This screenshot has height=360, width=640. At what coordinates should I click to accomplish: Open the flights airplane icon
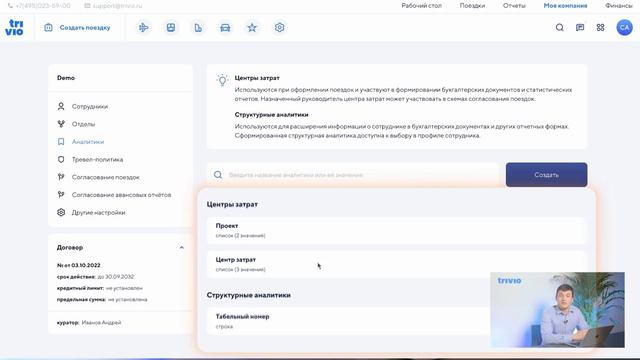click(x=144, y=27)
